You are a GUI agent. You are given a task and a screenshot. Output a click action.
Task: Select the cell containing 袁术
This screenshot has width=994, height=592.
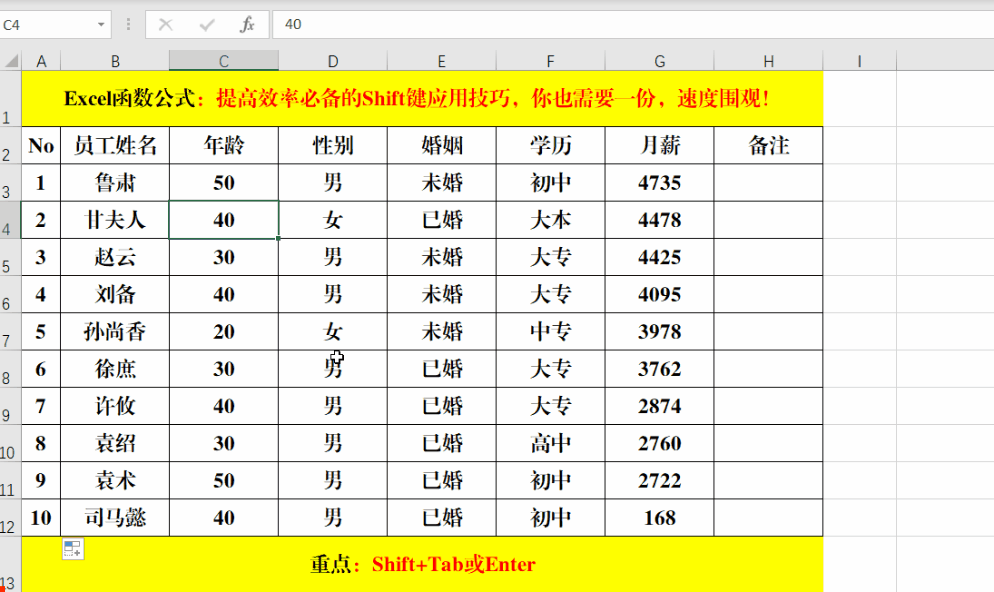115,480
